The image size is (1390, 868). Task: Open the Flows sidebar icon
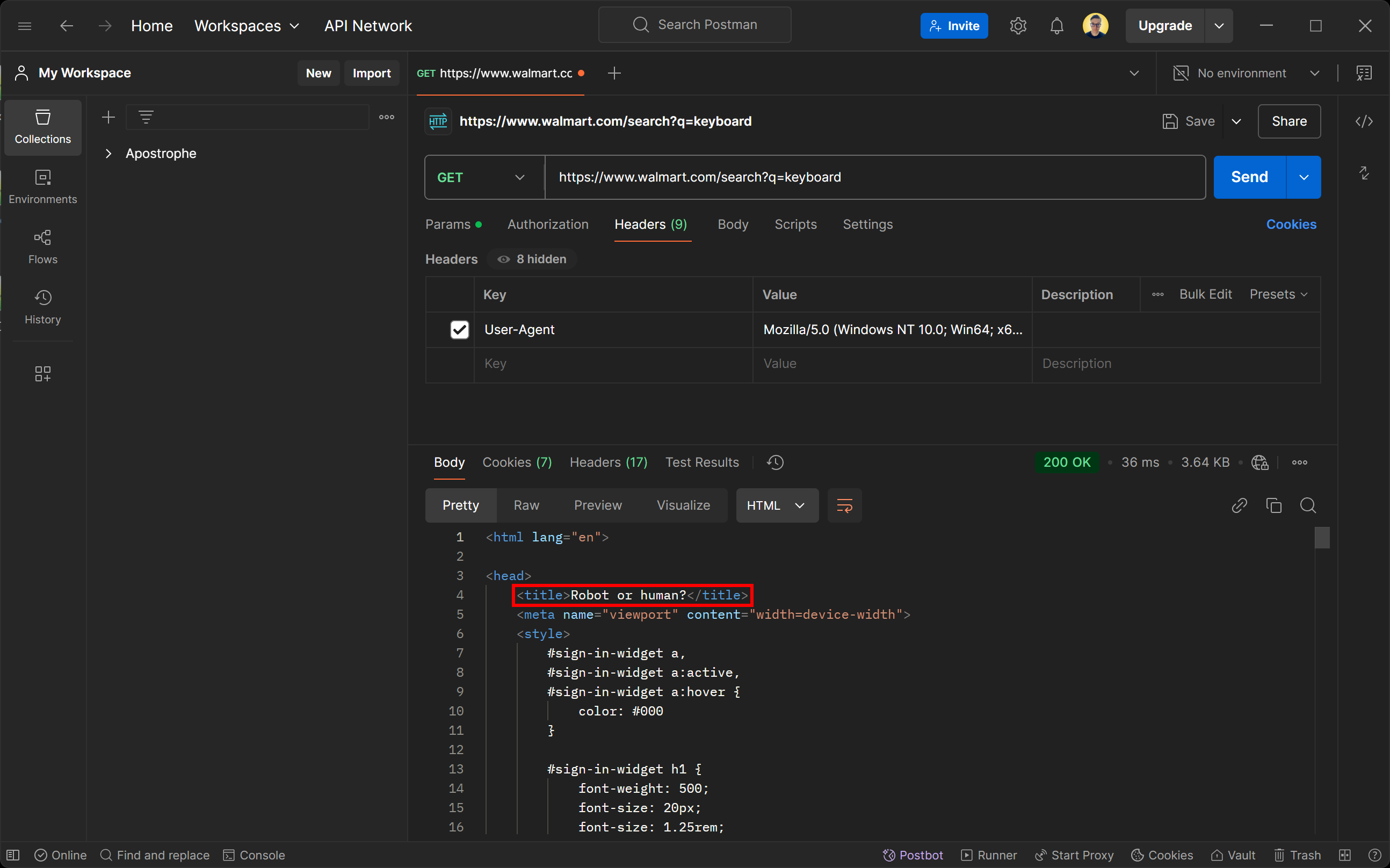pos(42,247)
